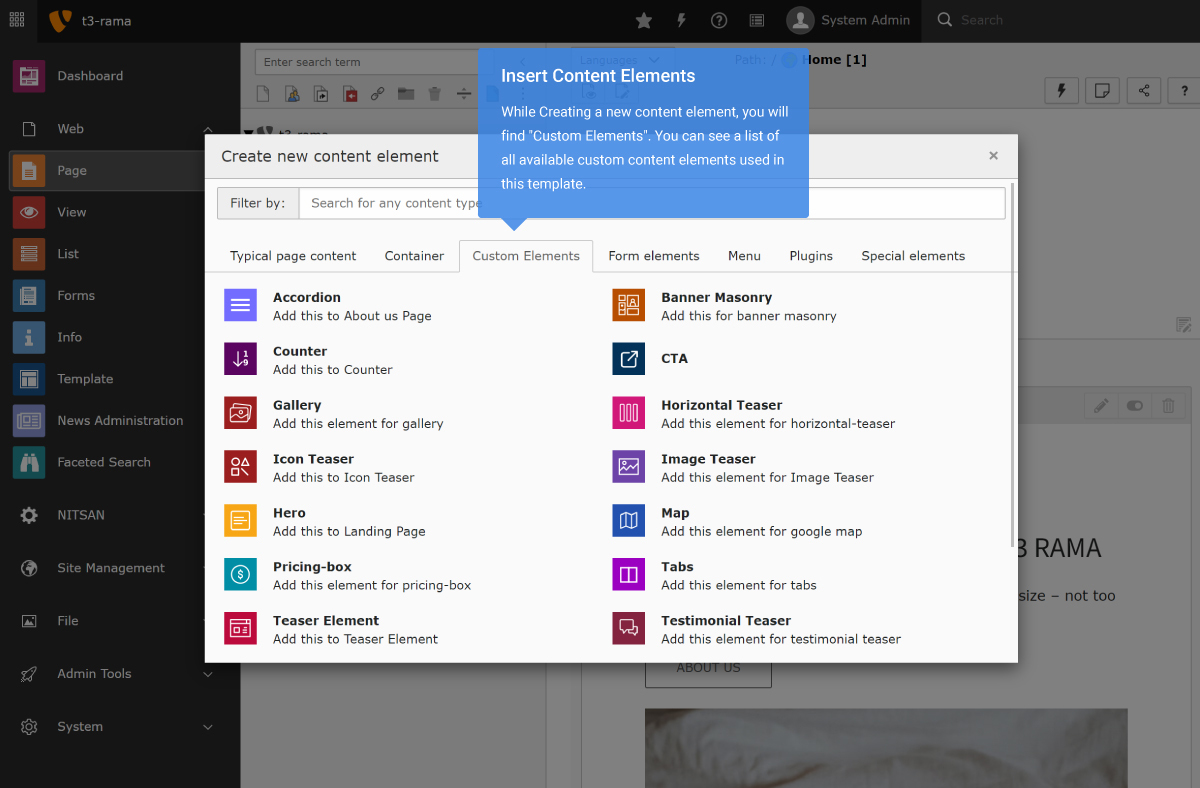Toggle the bookmark star in top bar
Viewport: 1200px width, 788px height.
point(643,20)
